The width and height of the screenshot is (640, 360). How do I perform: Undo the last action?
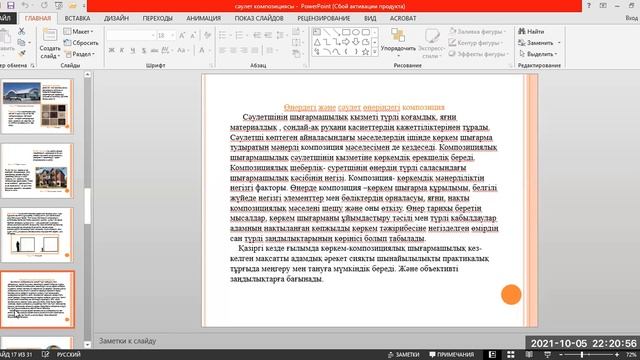[x=25, y=6]
